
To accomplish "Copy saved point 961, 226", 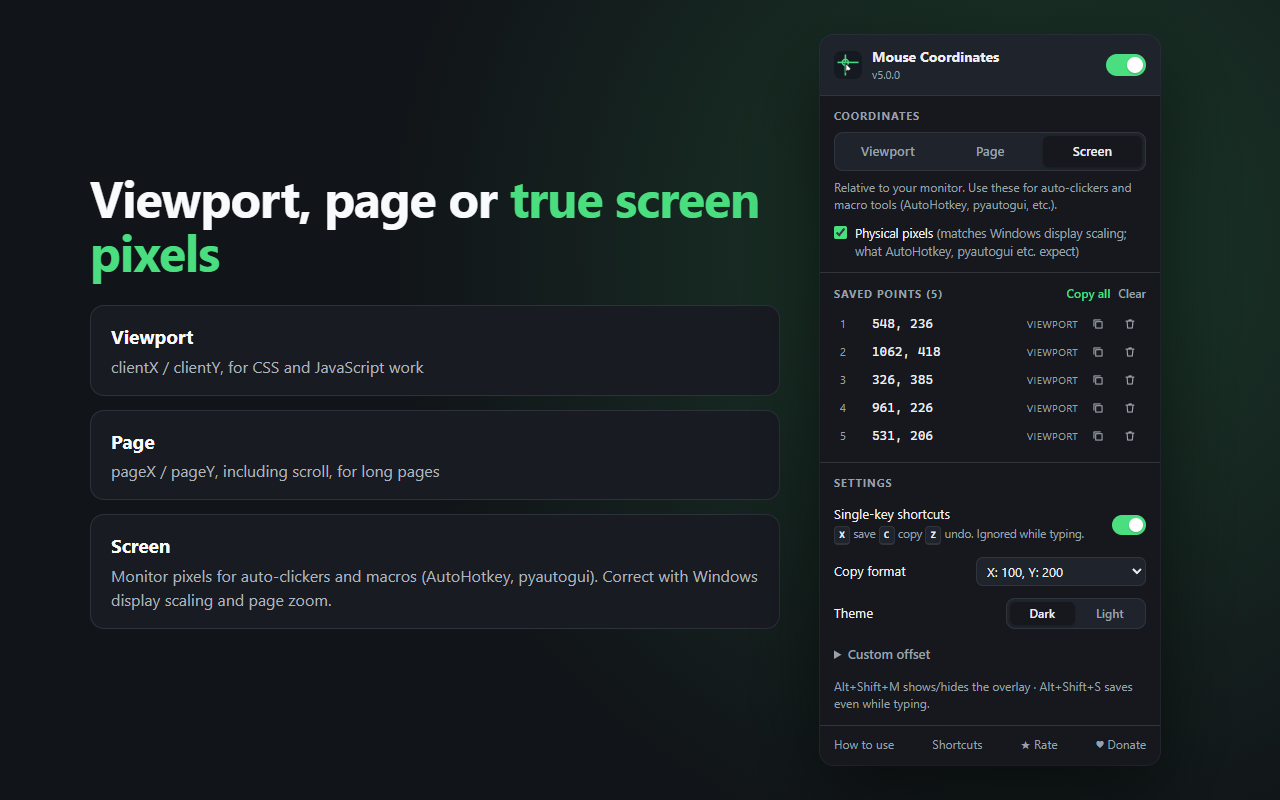I will 1098,408.
